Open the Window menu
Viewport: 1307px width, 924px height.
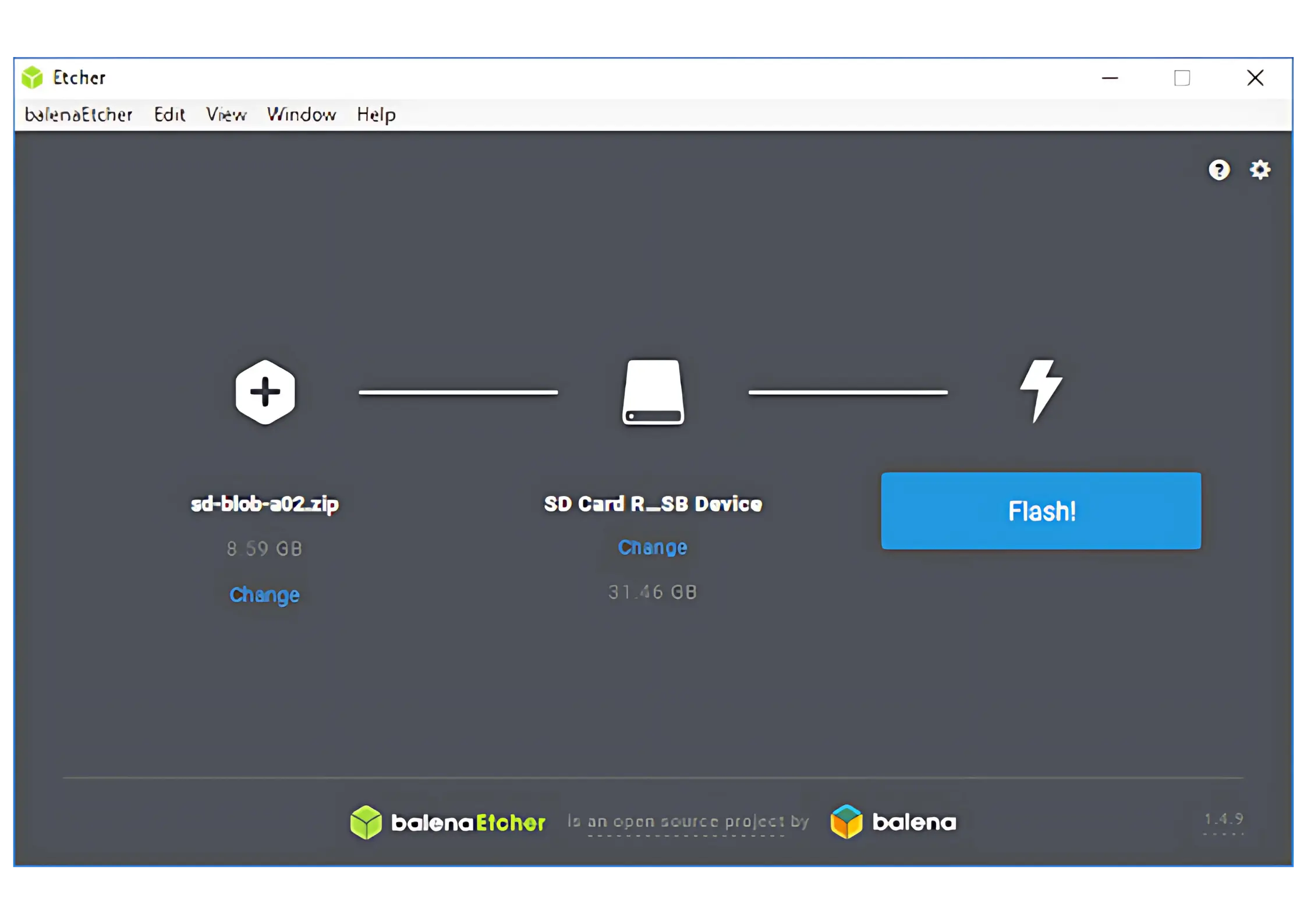click(301, 115)
